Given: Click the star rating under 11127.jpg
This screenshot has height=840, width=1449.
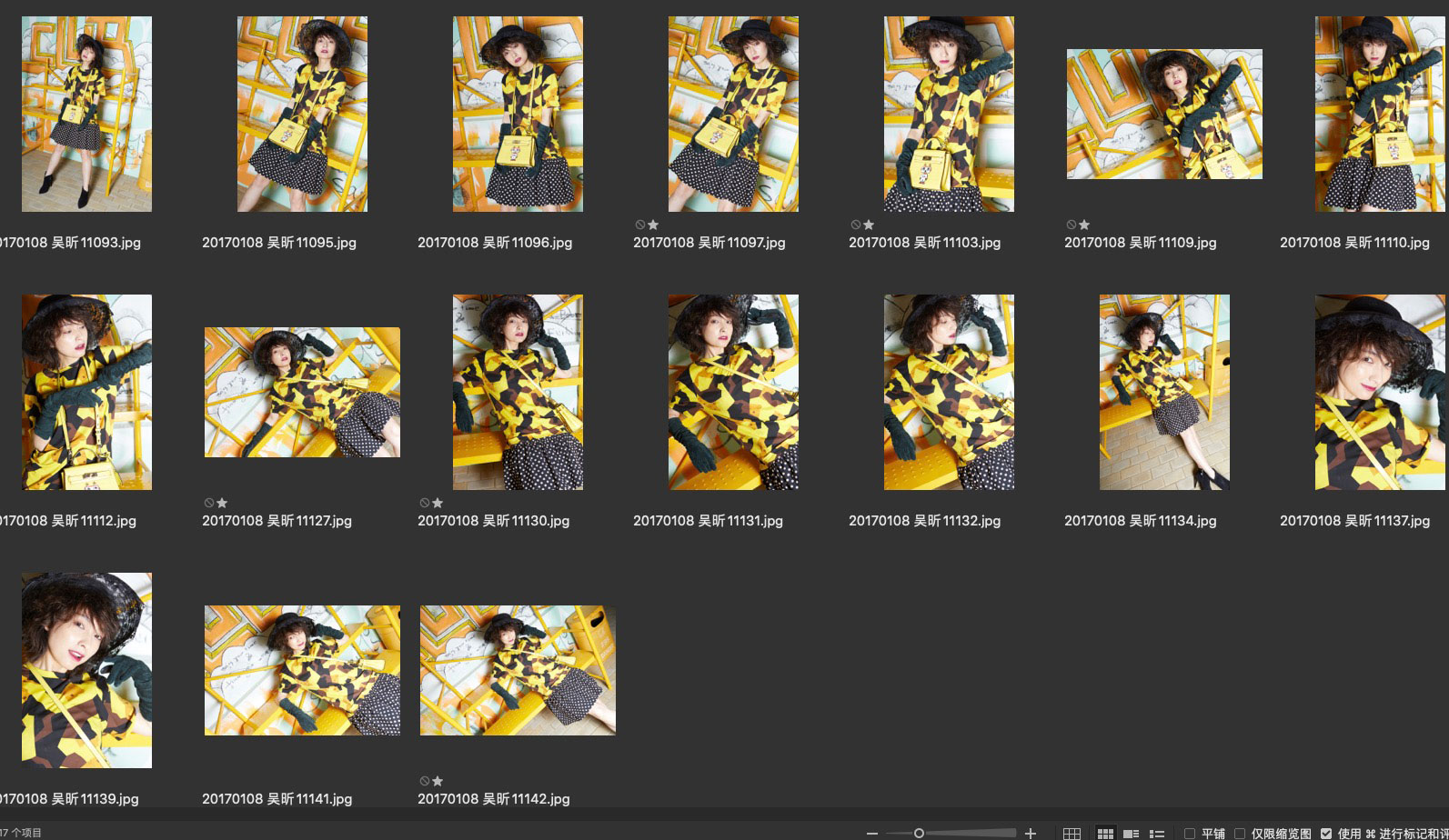Looking at the screenshot, I should click(222, 503).
